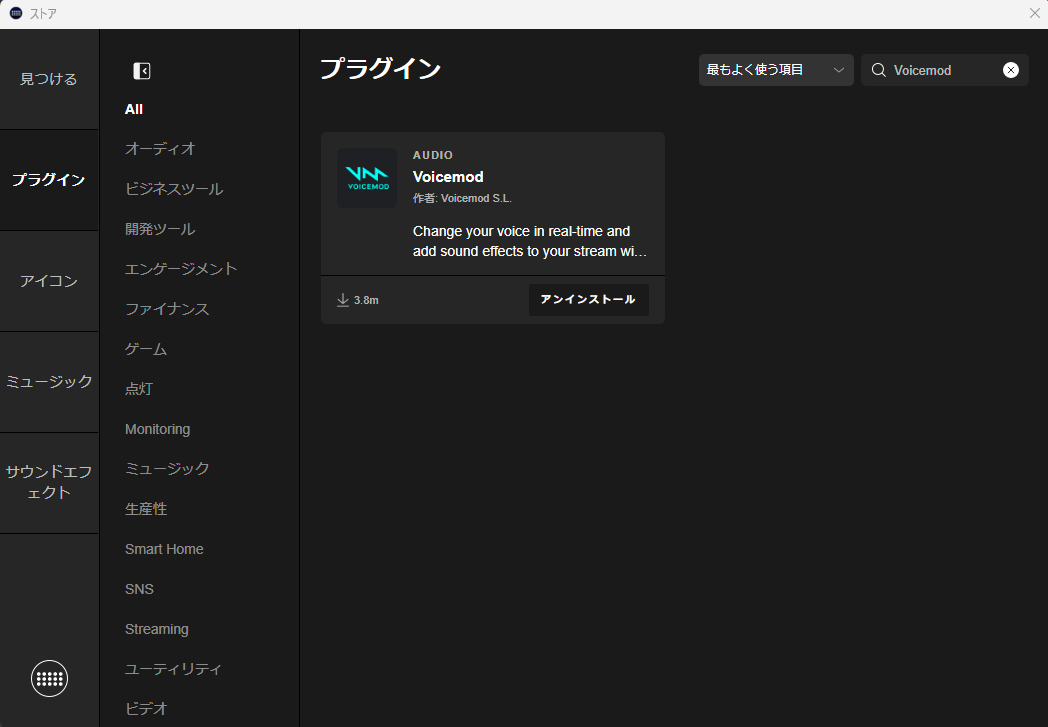Switch to the サウンドエフェクト tab

click(x=49, y=482)
